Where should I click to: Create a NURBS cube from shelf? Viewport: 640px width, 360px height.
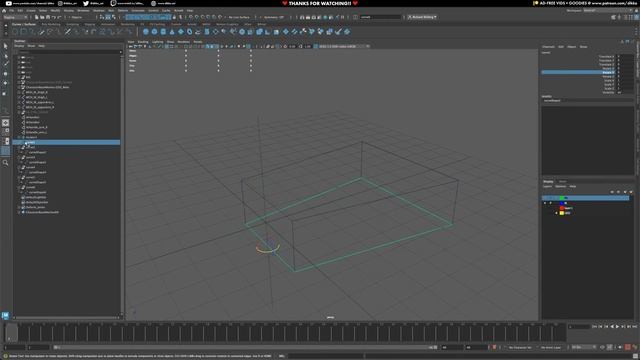154,31
